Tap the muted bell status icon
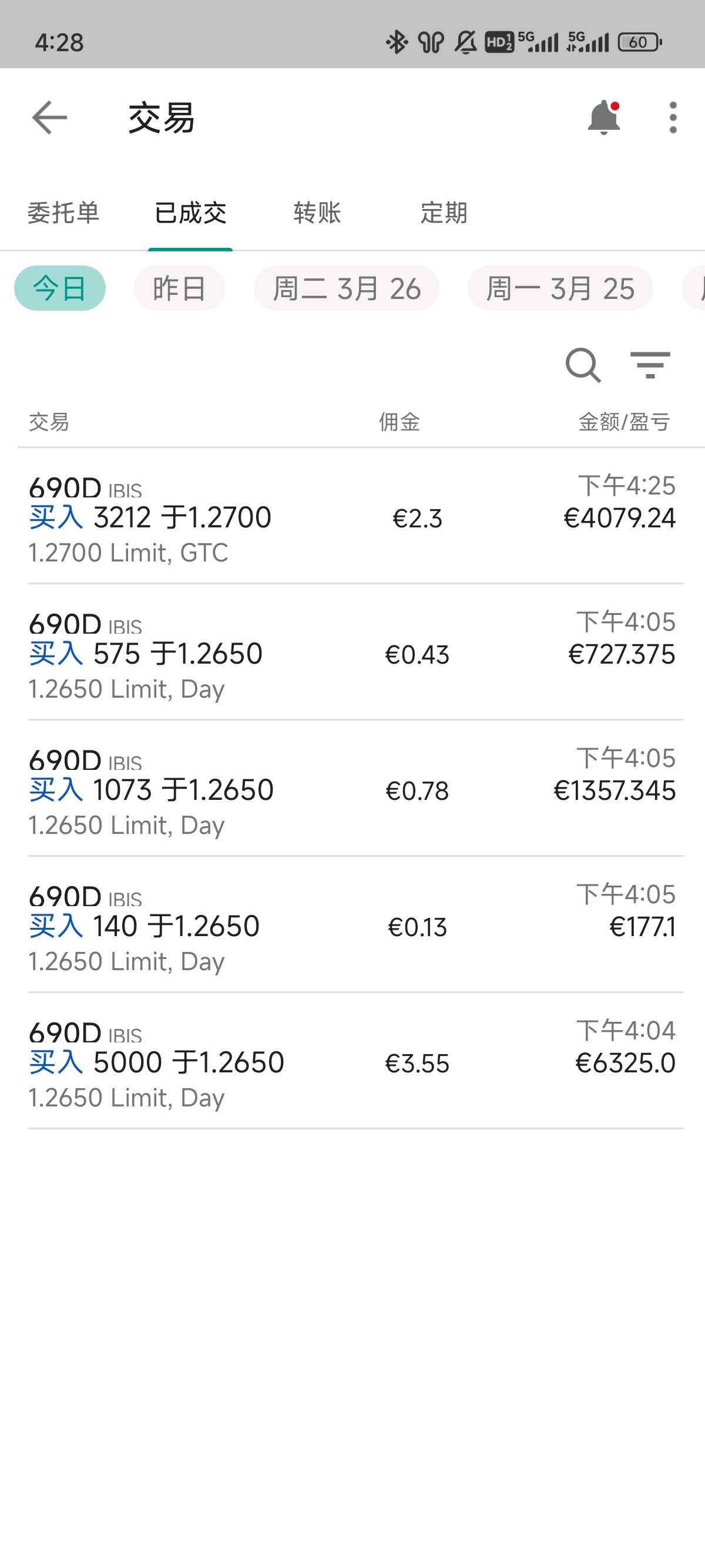Screen dimensions: 705x1568 pos(466,42)
